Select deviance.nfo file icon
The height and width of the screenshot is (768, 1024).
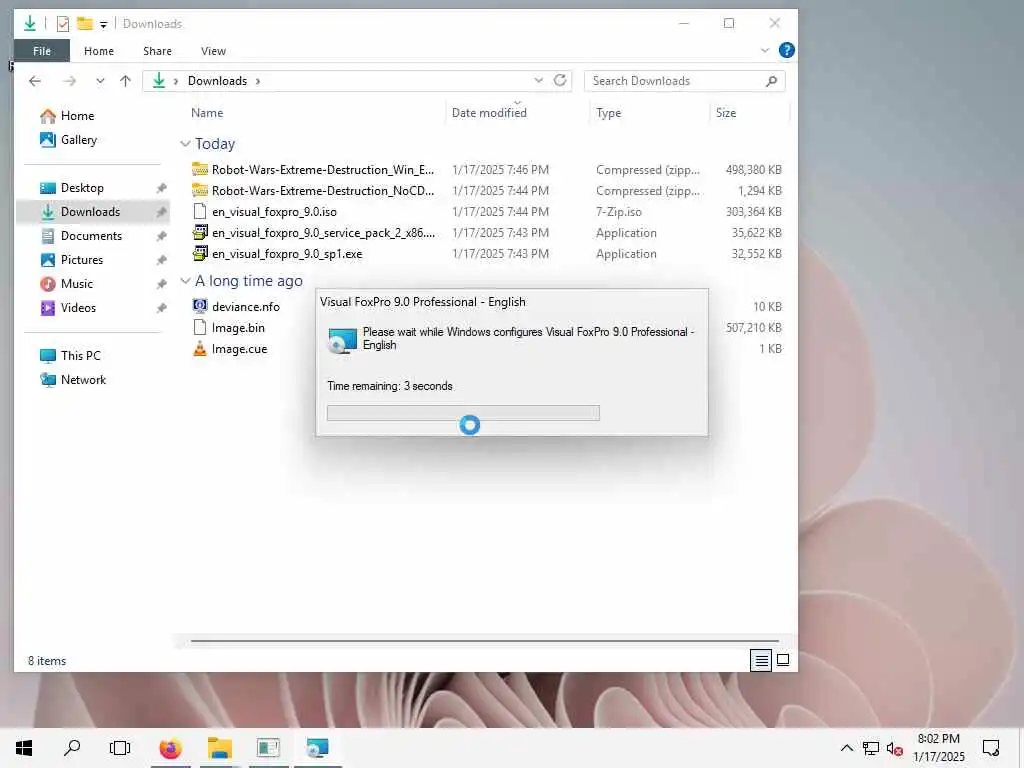(200, 306)
